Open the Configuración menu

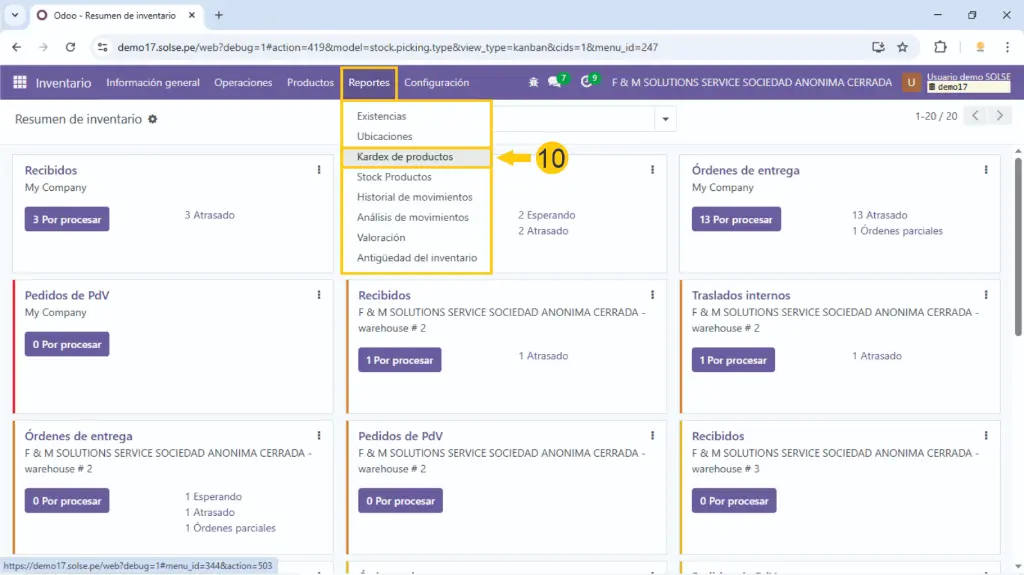click(436, 83)
